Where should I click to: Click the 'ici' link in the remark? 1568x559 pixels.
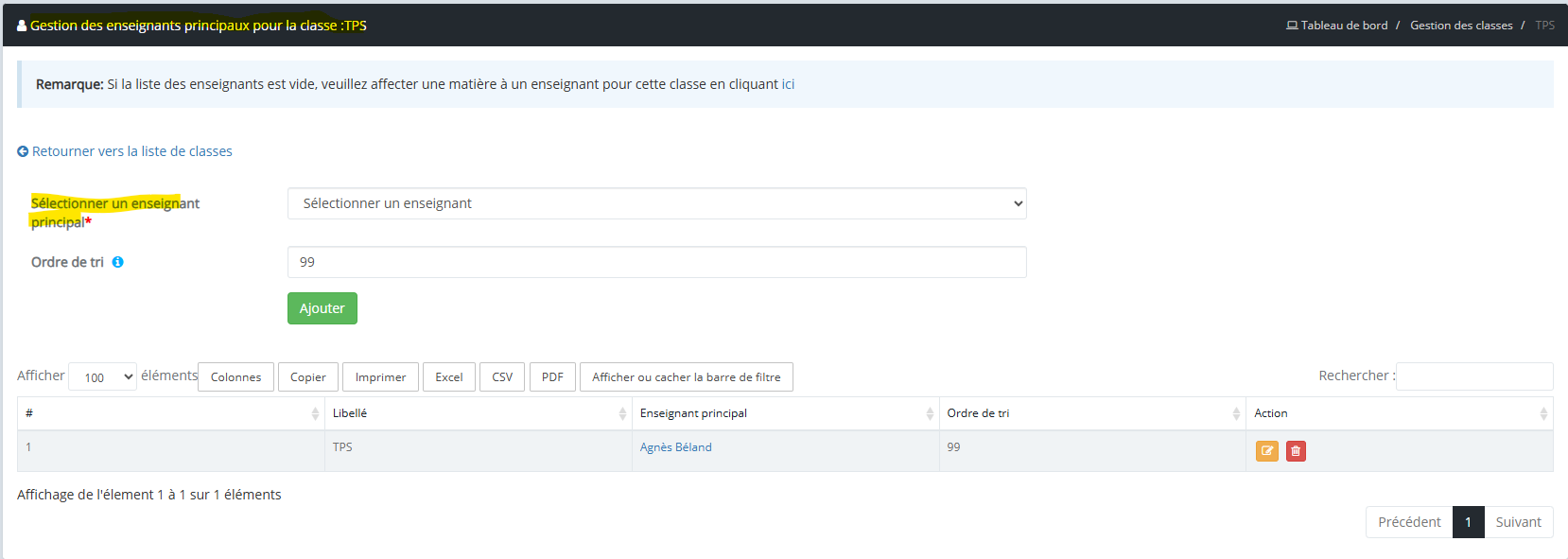tap(788, 84)
